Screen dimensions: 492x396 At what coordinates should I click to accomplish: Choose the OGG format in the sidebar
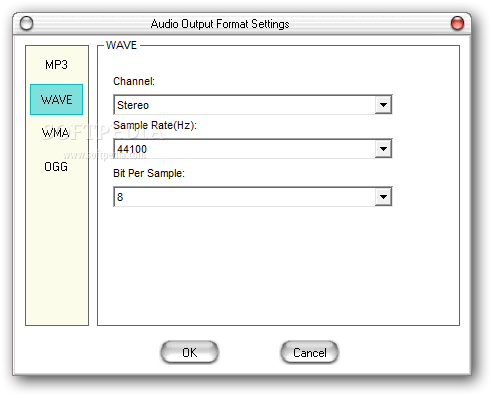click(56, 166)
